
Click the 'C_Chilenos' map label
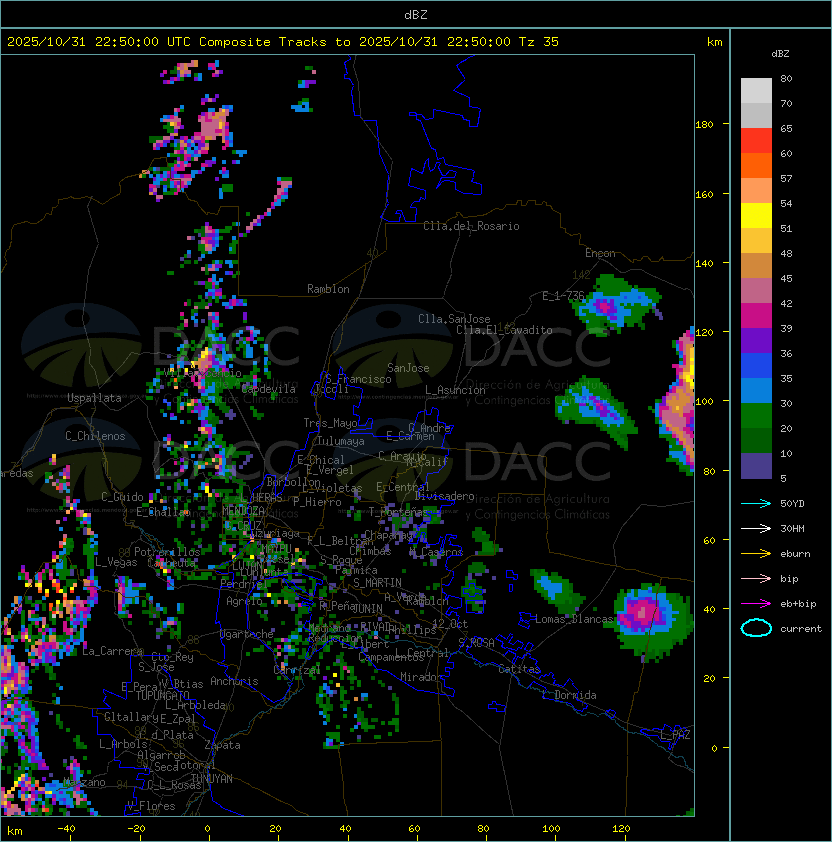pos(95,436)
